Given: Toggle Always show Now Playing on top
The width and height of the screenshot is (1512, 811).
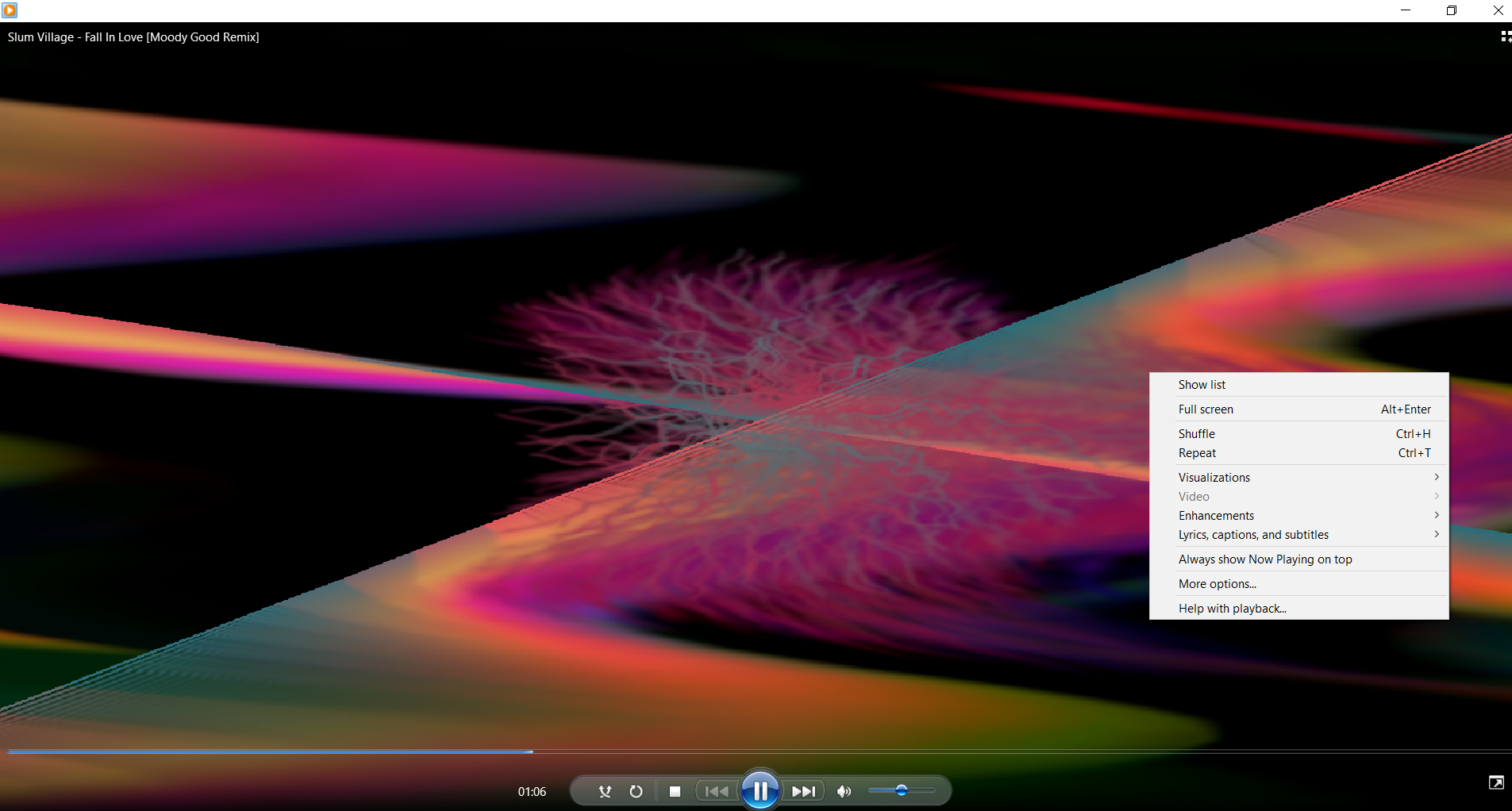Looking at the screenshot, I should point(1299,559).
